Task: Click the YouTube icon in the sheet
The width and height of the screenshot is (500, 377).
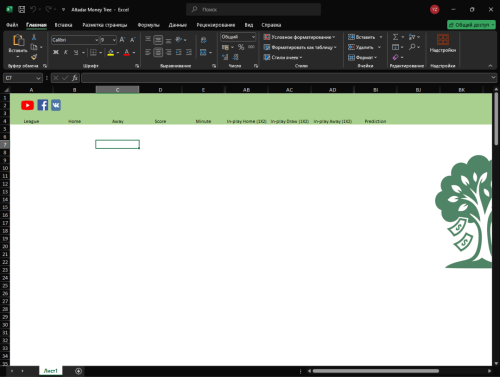Action: [27, 105]
